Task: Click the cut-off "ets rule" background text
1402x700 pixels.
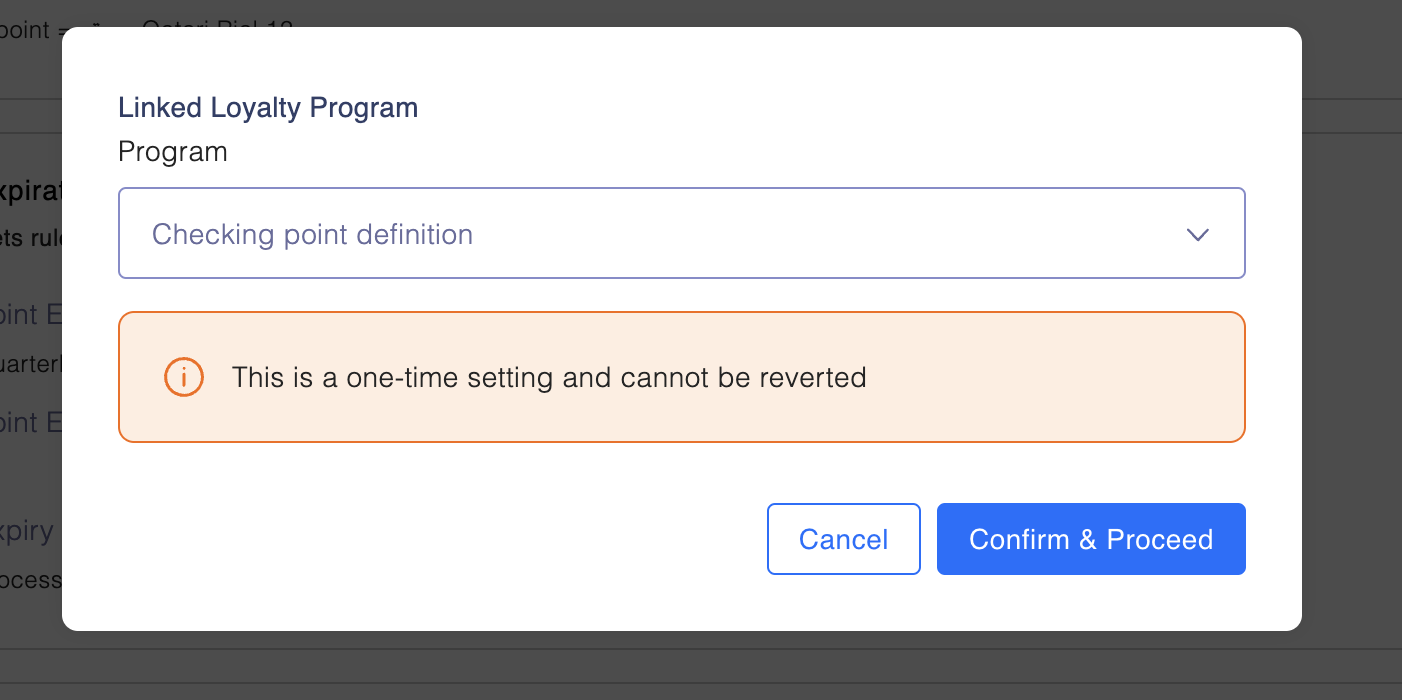Action: (x=30, y=238)
